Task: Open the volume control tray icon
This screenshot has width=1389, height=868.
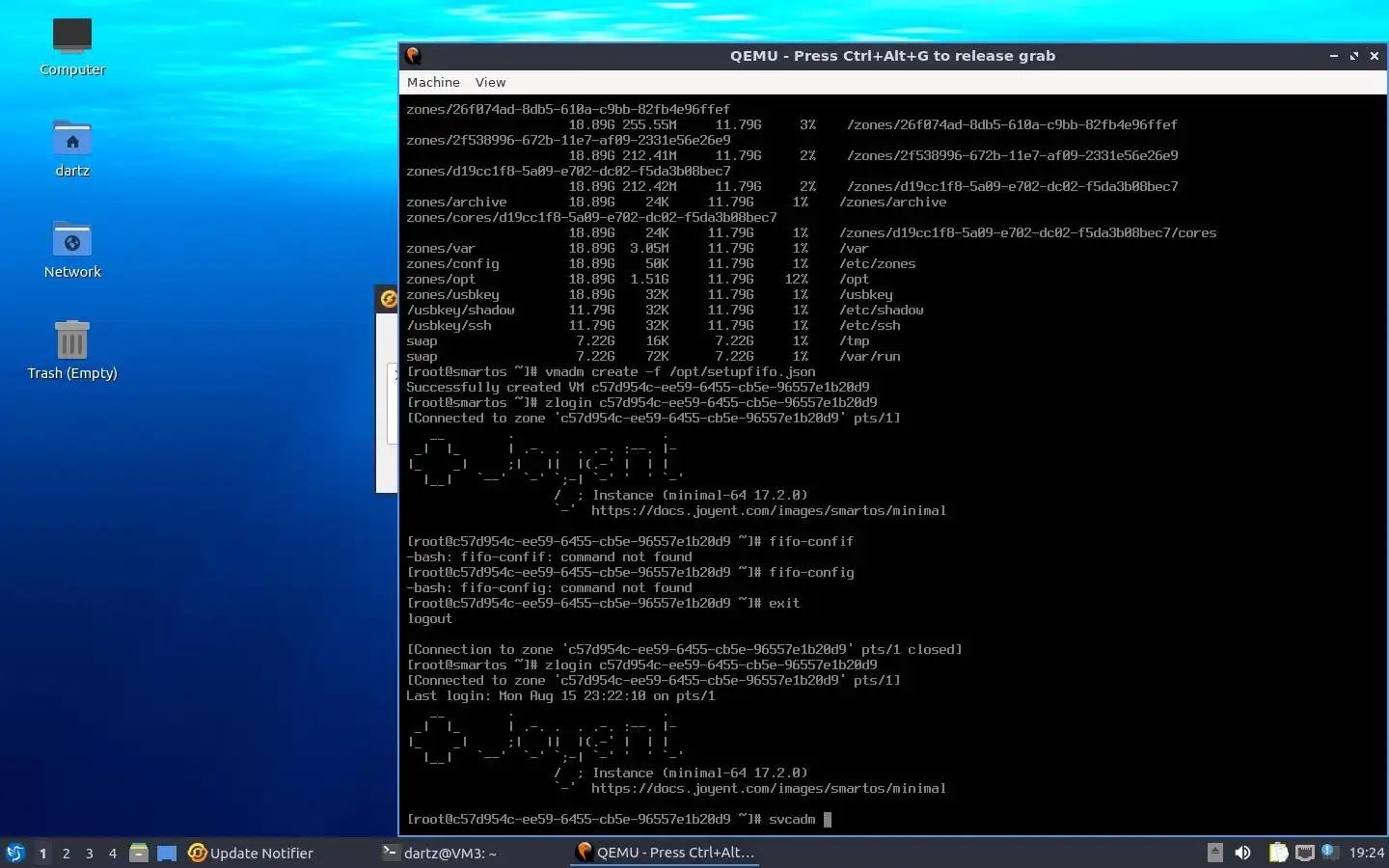Action: click(x=1242, y=853)
